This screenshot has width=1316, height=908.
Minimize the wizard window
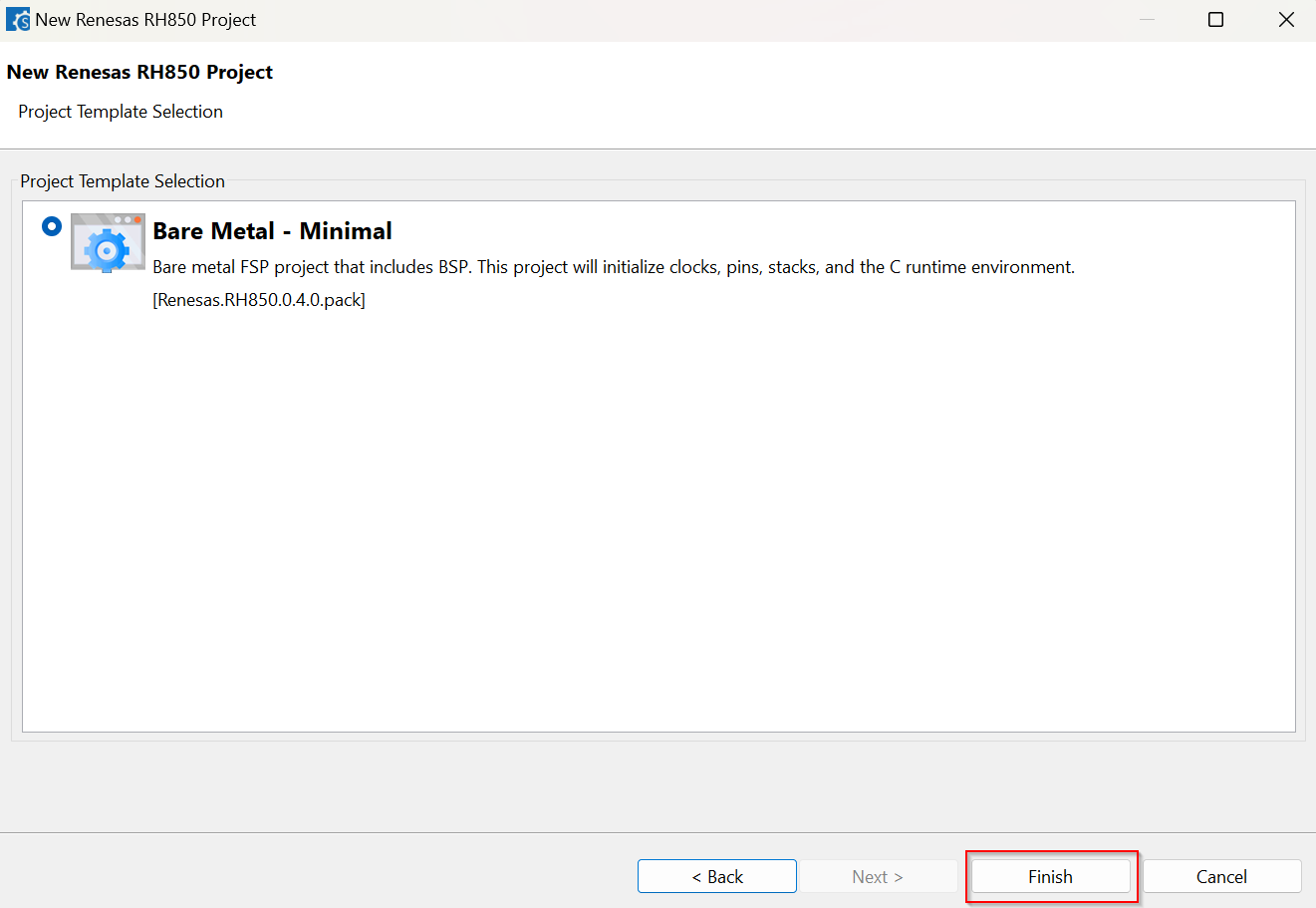[1147, 20]
